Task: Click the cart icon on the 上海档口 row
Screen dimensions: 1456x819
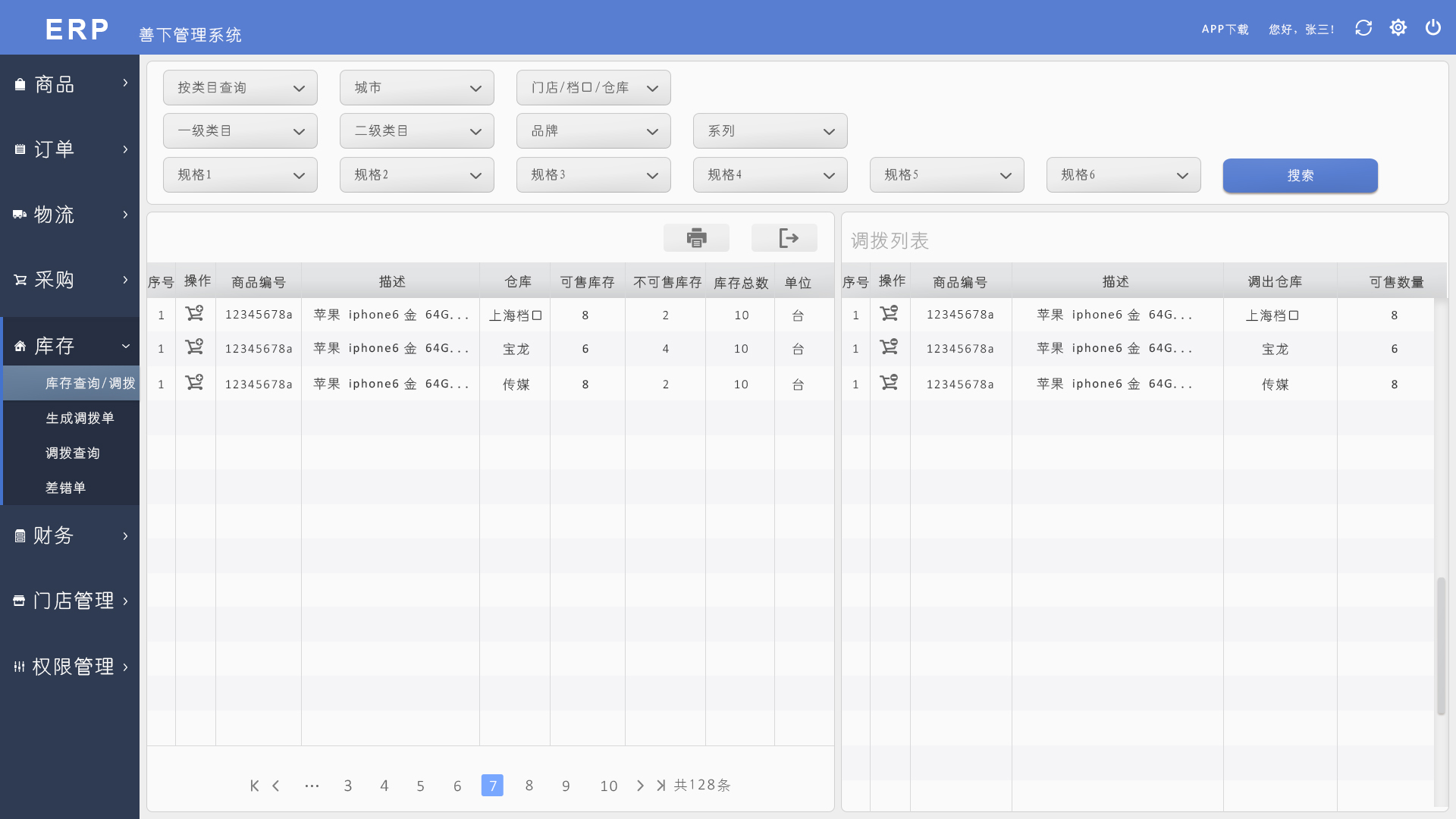Action: pyautogui.click(x=195, y=313)
